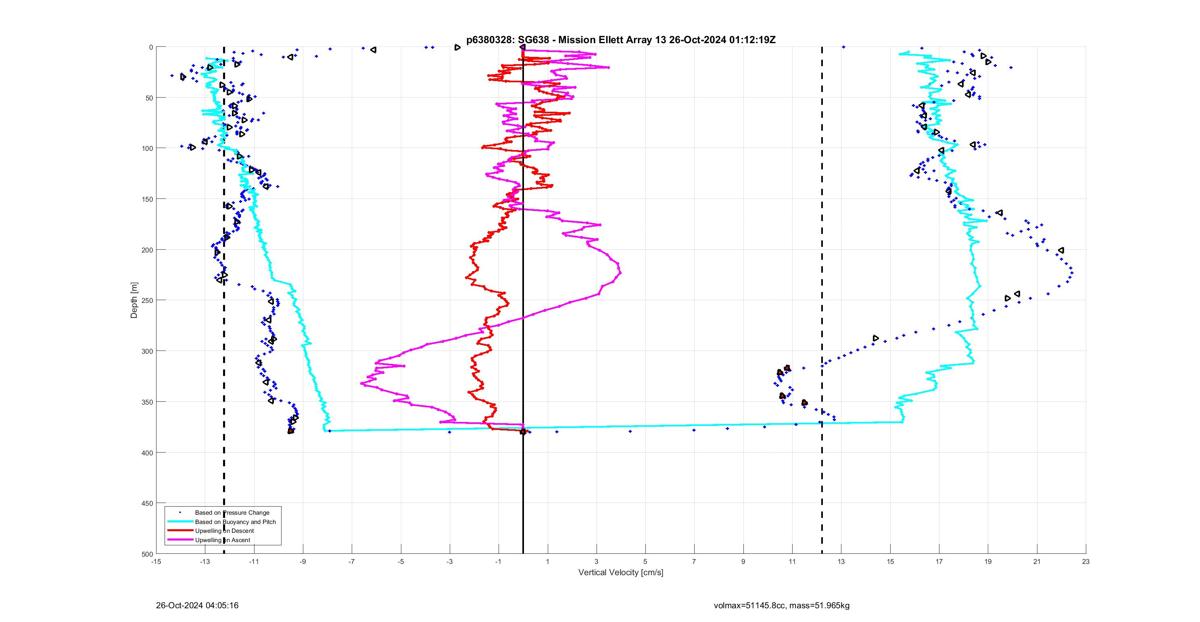Image resolution: width=1200 pixels, height=622 pixels.
Task: Click x-axis tick label '11'
Action: (792, 561)
